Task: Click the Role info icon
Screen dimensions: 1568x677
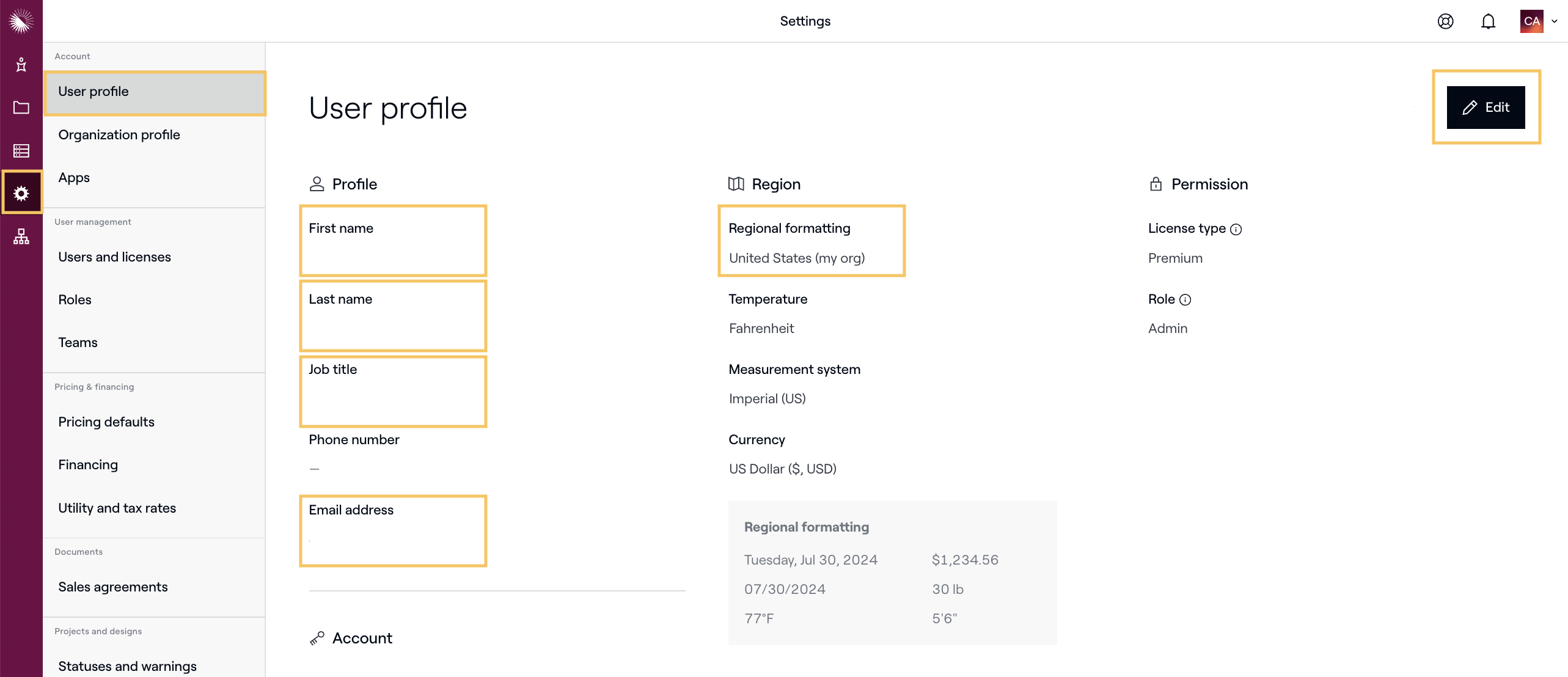Action: tap(1185, 299)
